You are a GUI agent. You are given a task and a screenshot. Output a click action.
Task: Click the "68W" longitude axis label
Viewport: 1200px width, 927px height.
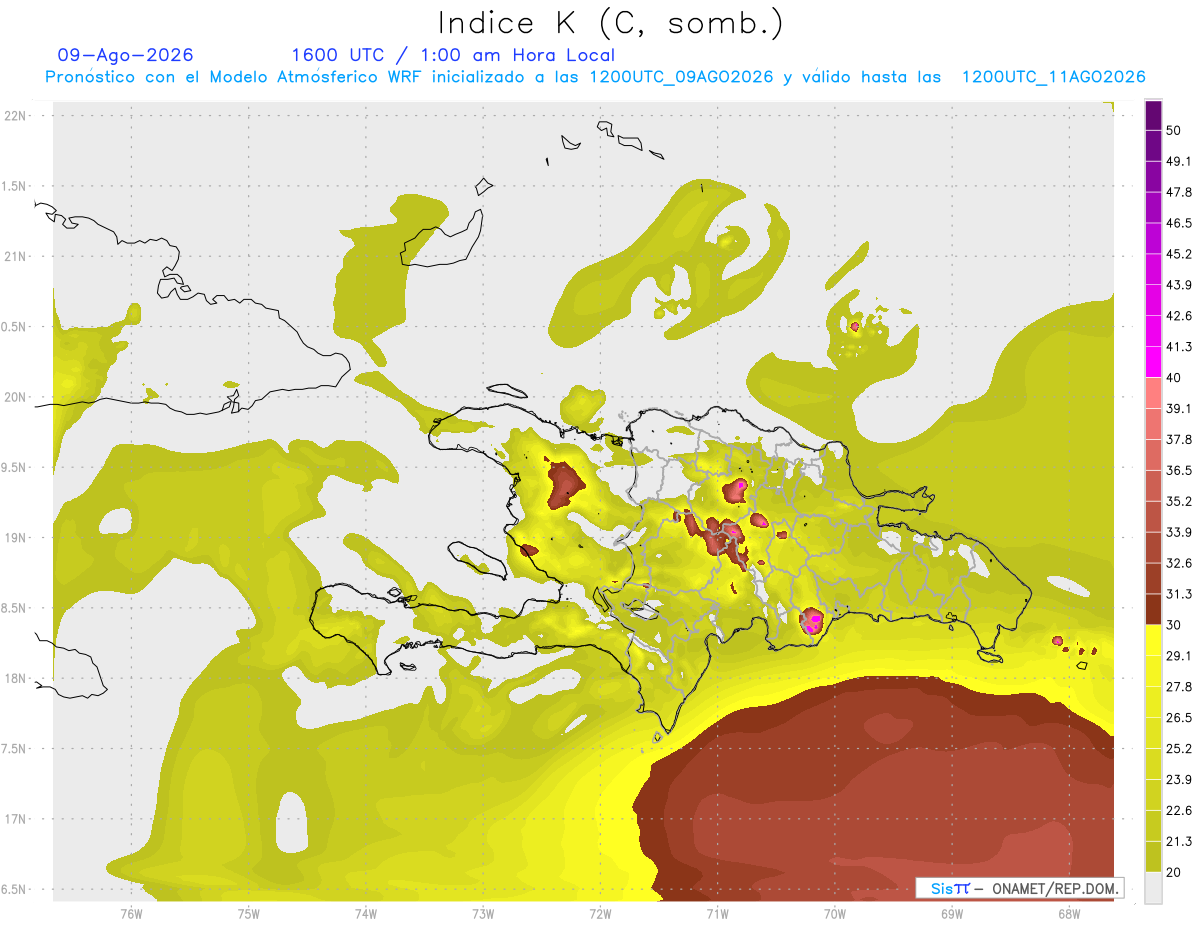[x=1069, y=913]
